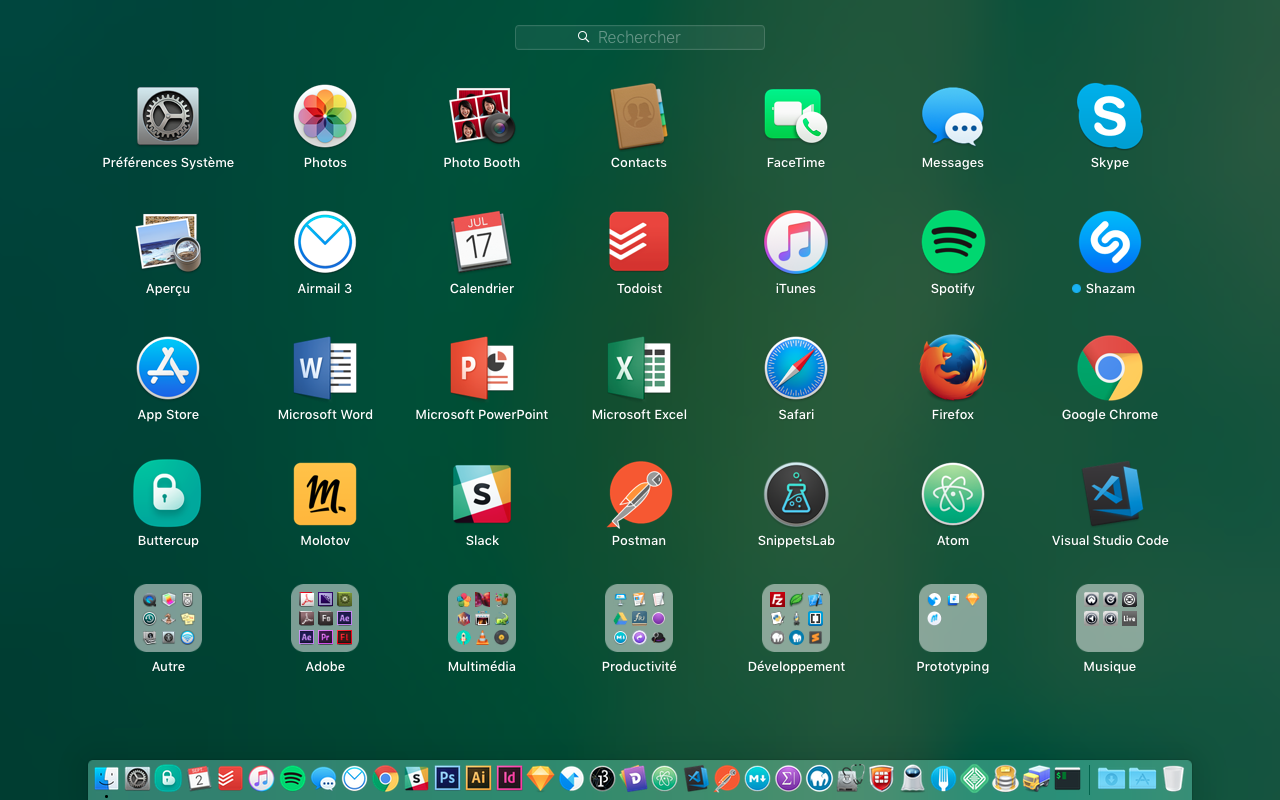Open Microsoft PowerPoint
Image resolution: width=1280 pixels, height=800 pixels.
pos(482,369)
